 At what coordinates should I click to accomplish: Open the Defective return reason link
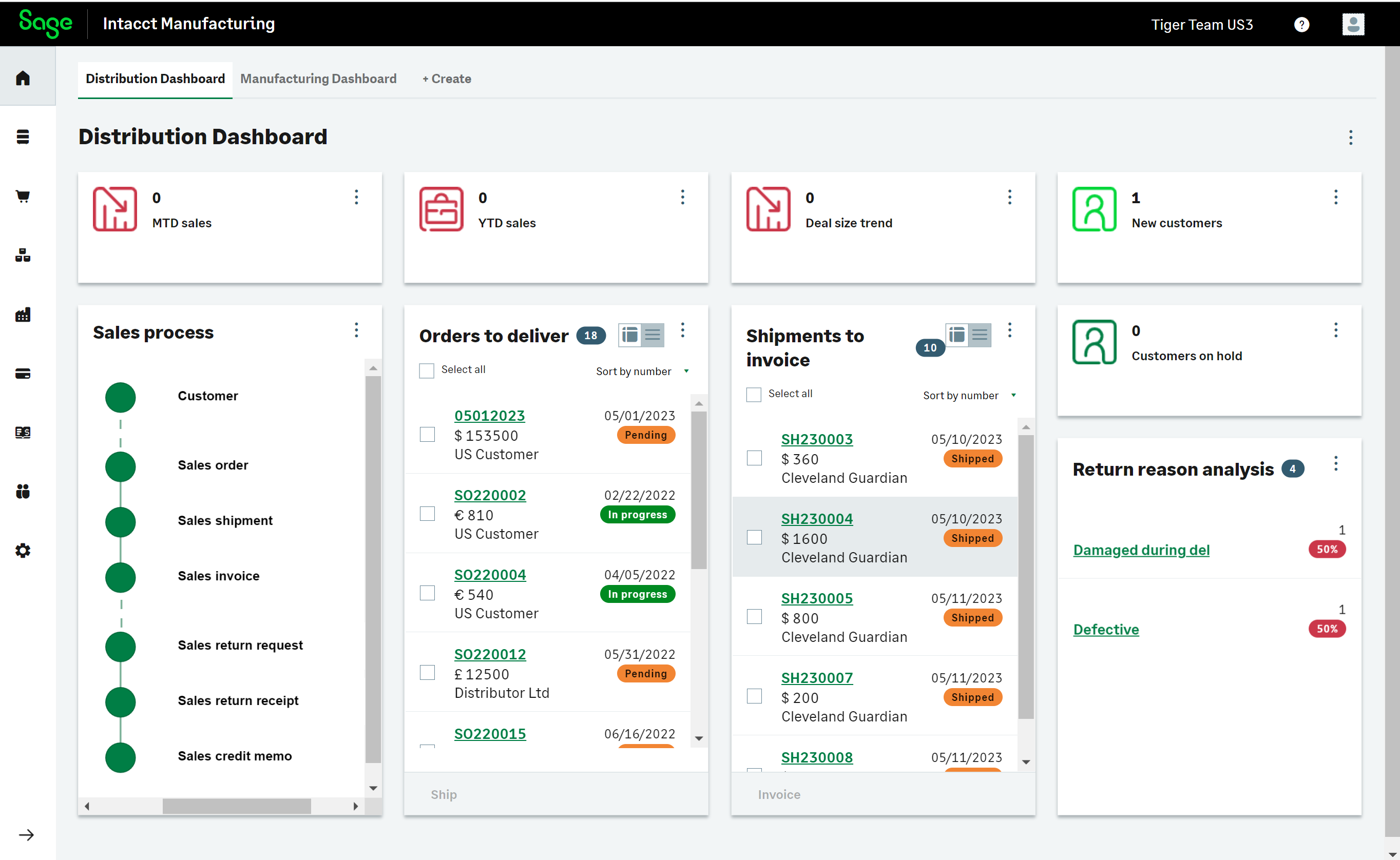tap(1105, 629)
